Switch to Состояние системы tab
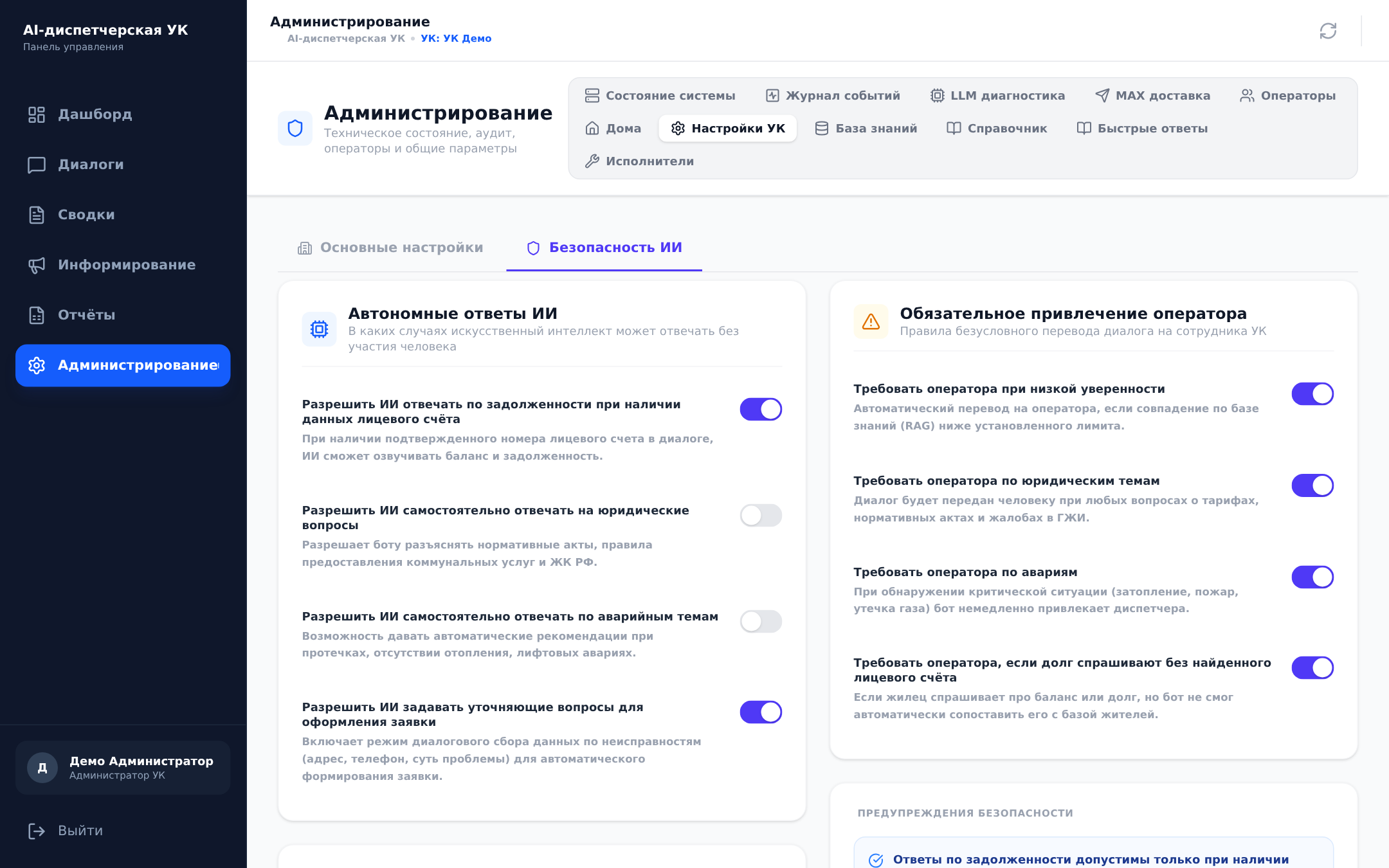1389x868 pixels. [x=660, y=96]
